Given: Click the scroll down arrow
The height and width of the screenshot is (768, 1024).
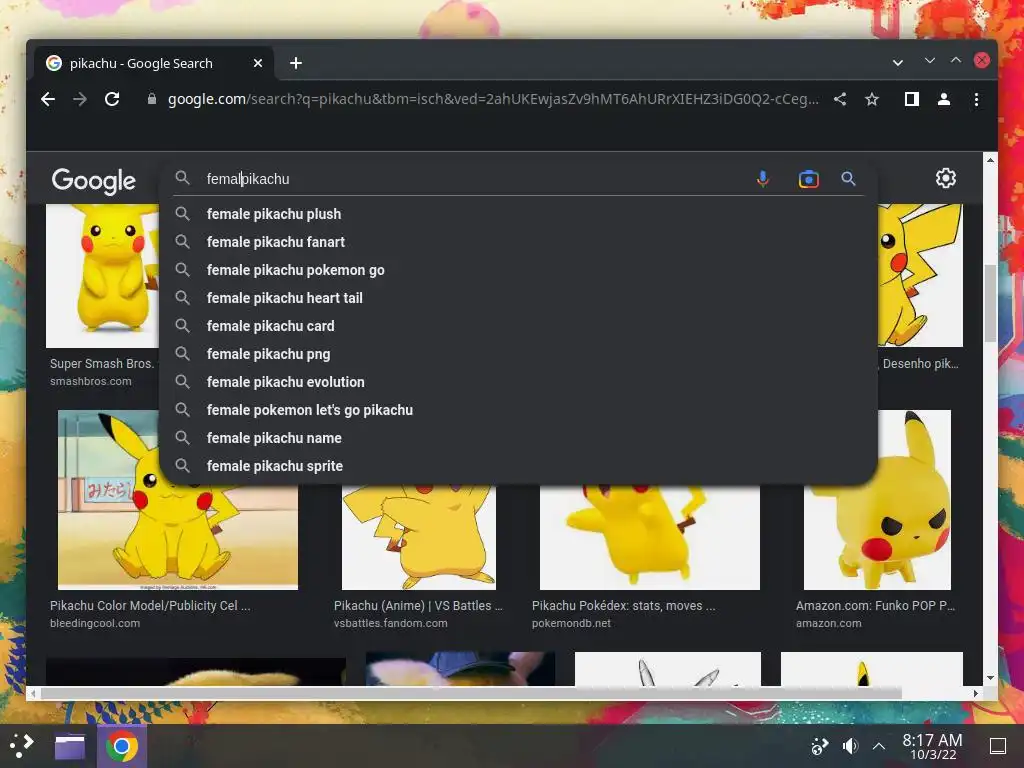Looking at the screenshot, I should pyautogui.click(x=990, y=679).
